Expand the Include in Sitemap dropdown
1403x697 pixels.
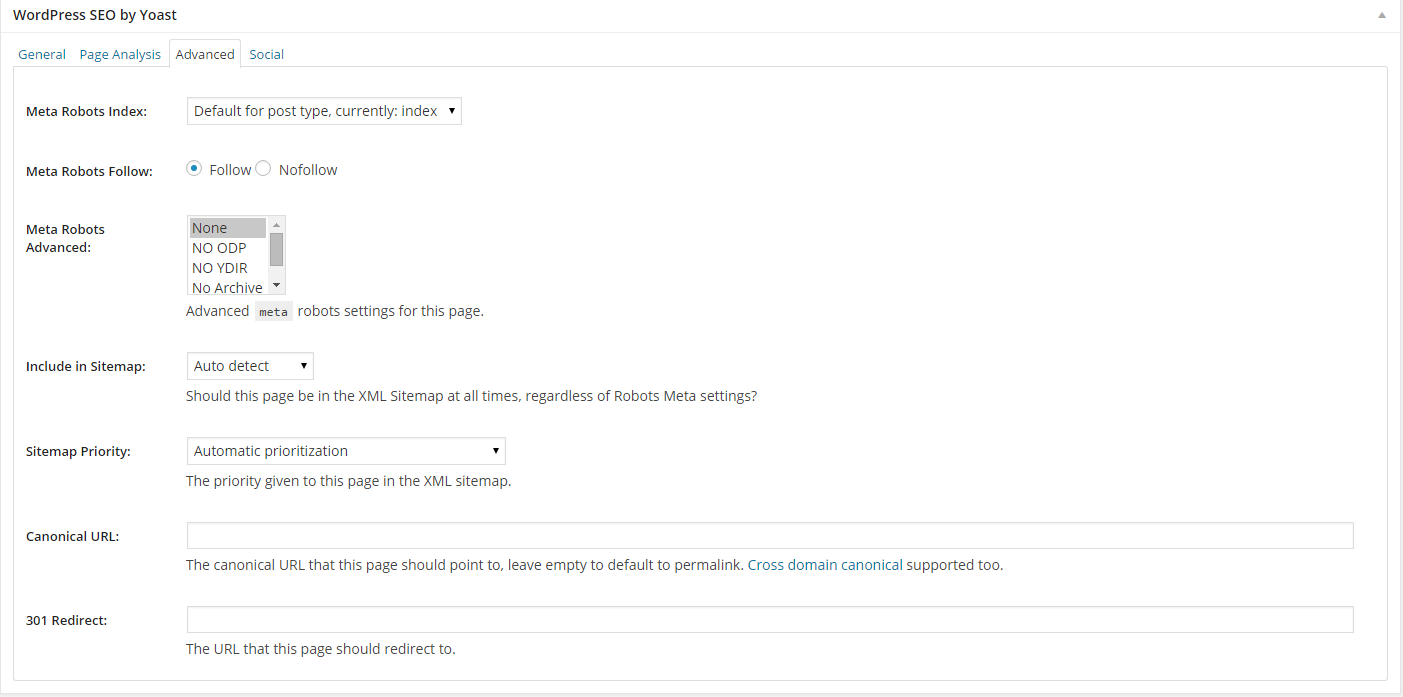click(249, 365)
